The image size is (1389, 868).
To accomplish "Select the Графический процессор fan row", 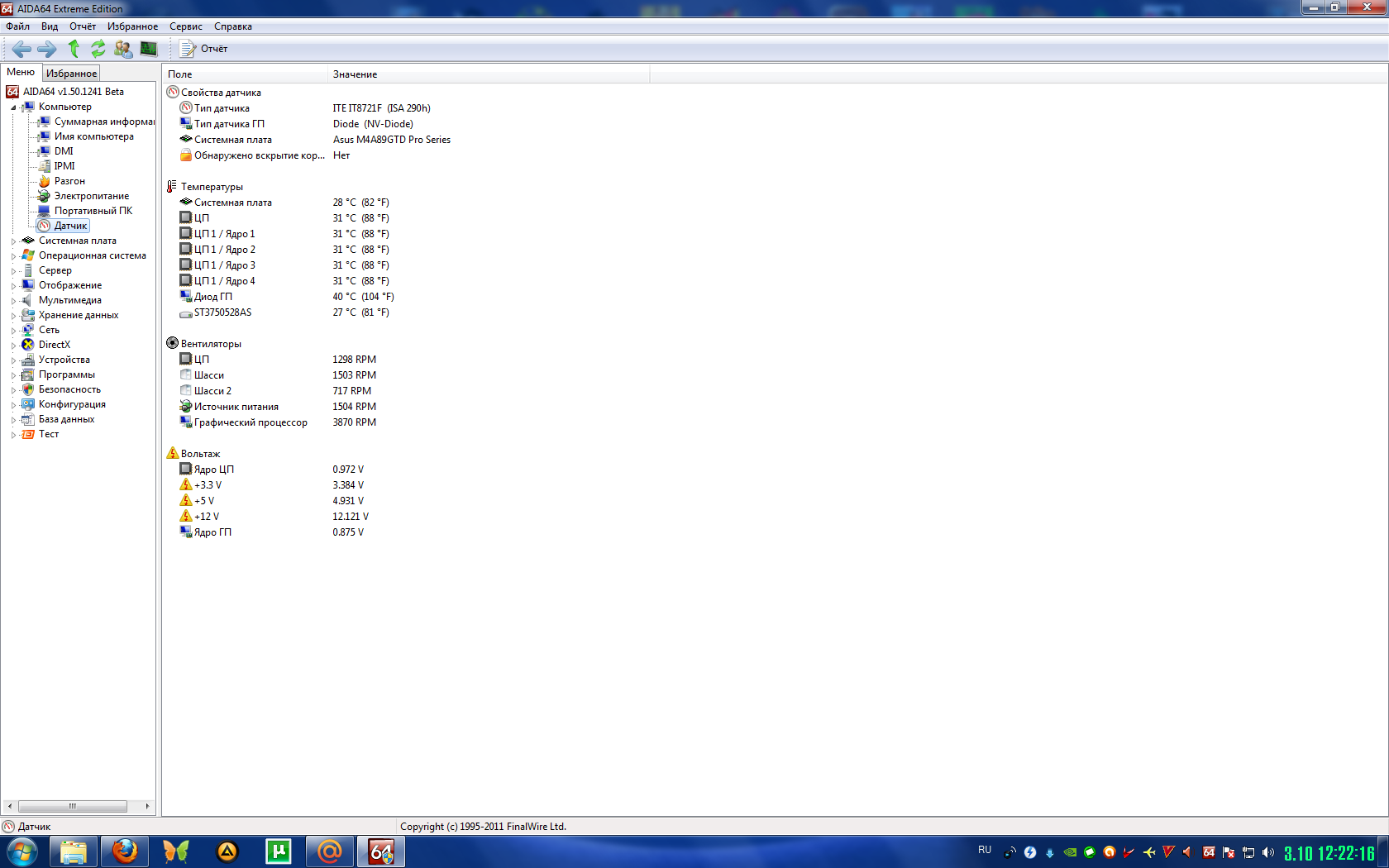I will (278, 422).
